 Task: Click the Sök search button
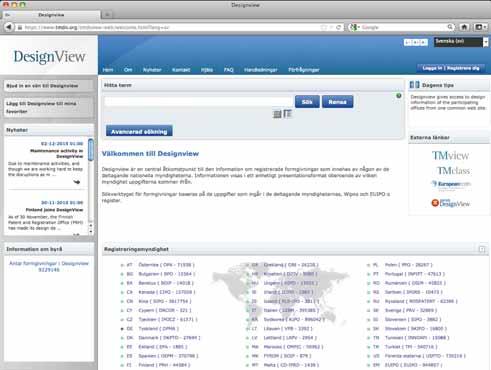point(307,102)
